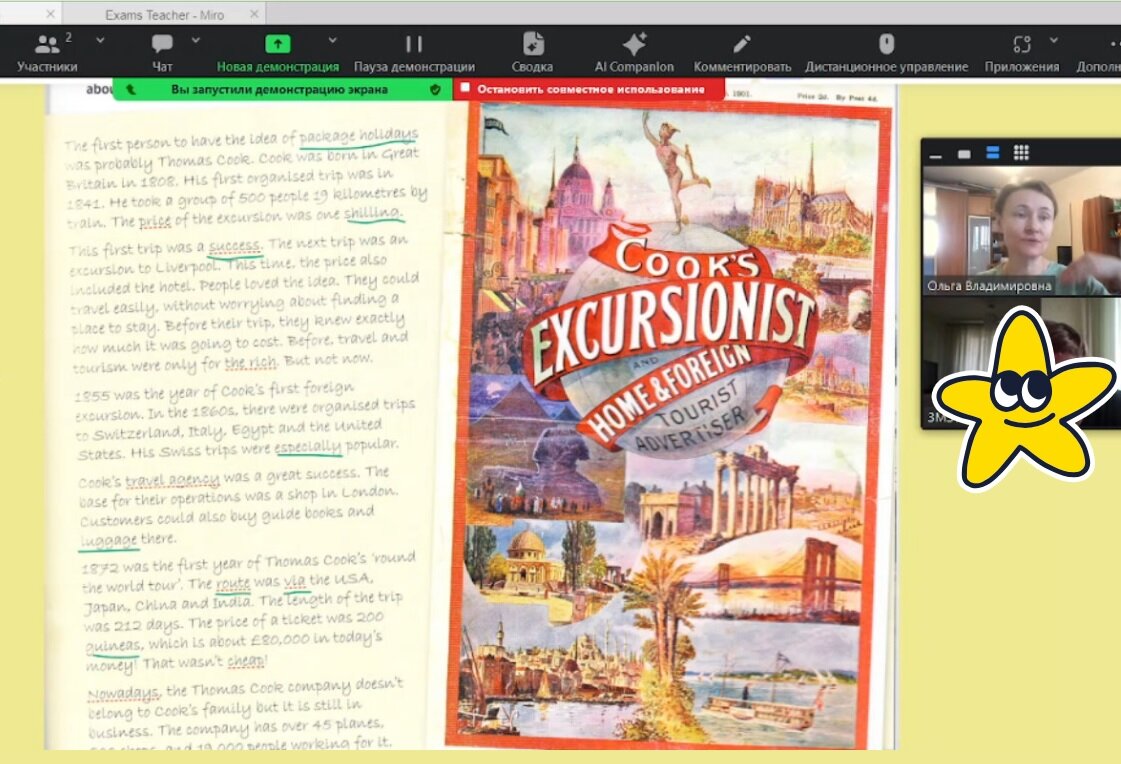Click 'HOME & FOREIGN' banner on poster
This screenshot has width=1121, height=764.
click(668, 392)
